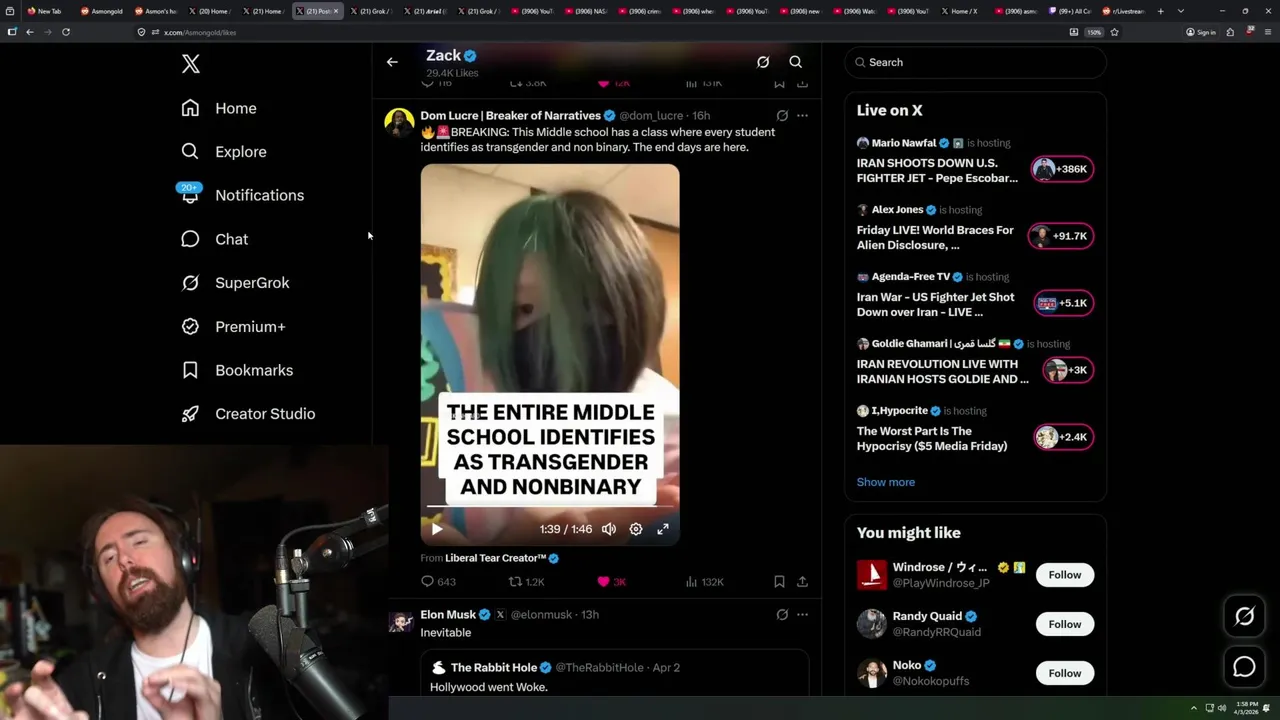View analytics of the post with 132K views

pos(704,582)
